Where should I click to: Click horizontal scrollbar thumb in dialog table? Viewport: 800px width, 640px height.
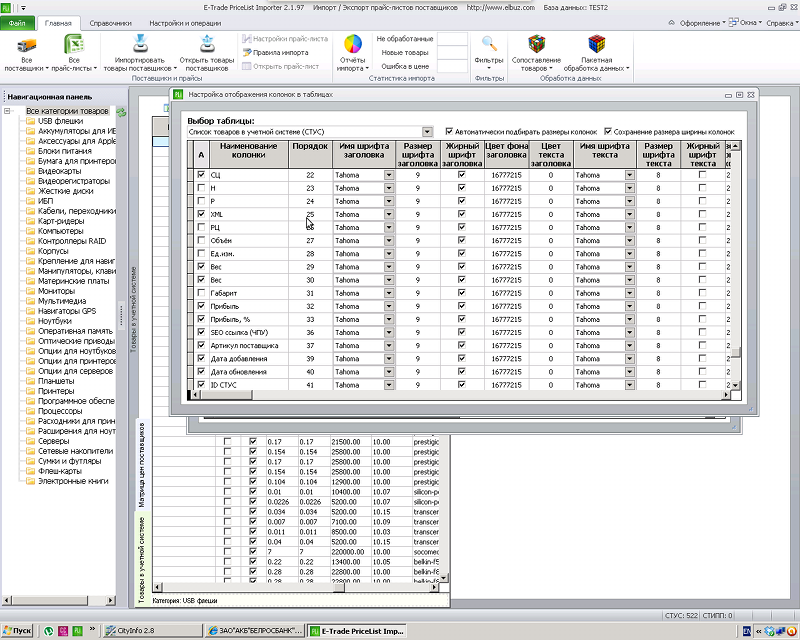(225, 395)
